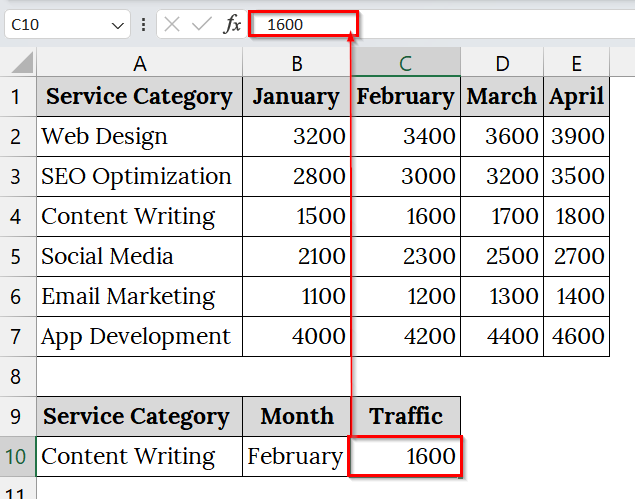The width and height of the screenshot is (635, 499).
Task: Click Email Marketing January value 1100
Action: coord(296,296)
